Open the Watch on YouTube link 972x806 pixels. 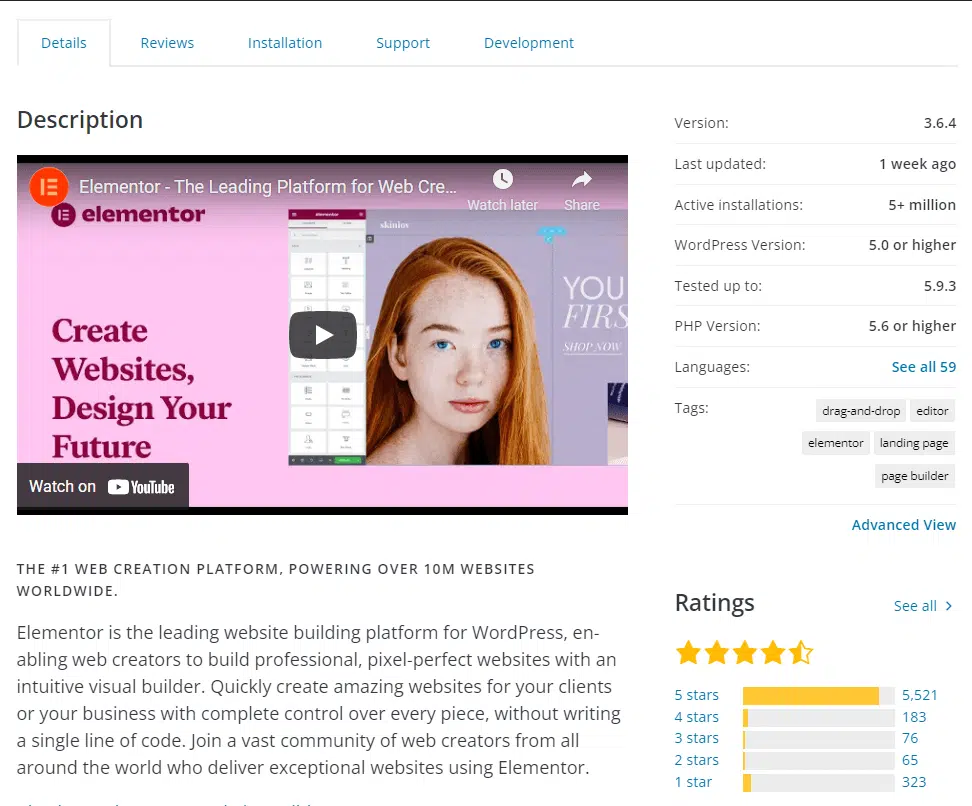tap(102, 486)
